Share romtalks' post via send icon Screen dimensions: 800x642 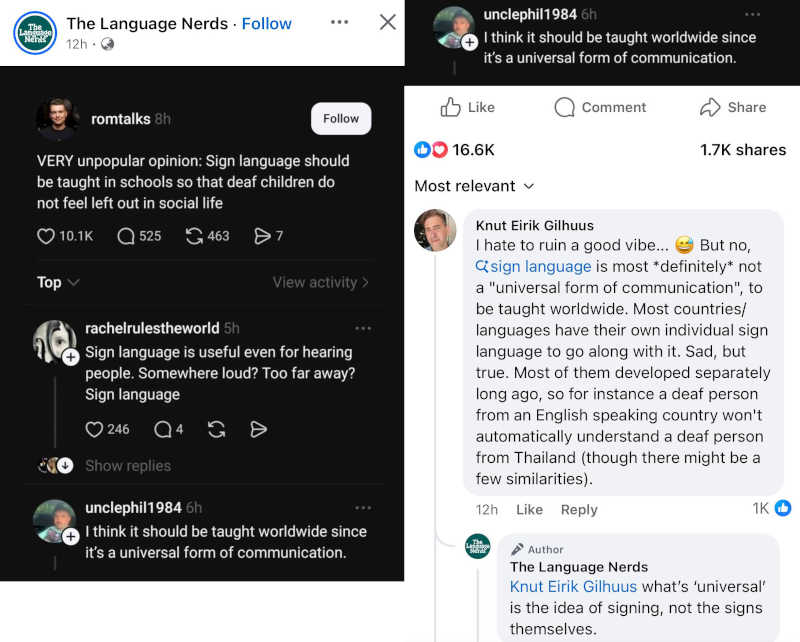(x=263, y=236)
